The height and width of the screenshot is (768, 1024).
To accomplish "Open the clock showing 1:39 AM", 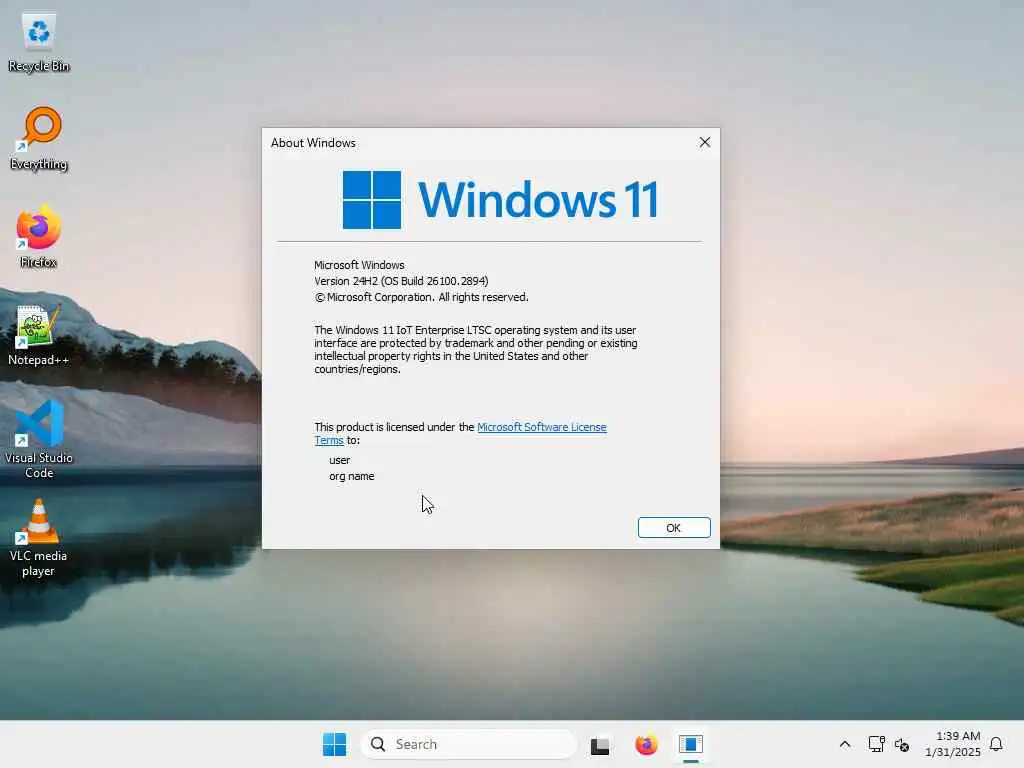I will coord(953,744).
